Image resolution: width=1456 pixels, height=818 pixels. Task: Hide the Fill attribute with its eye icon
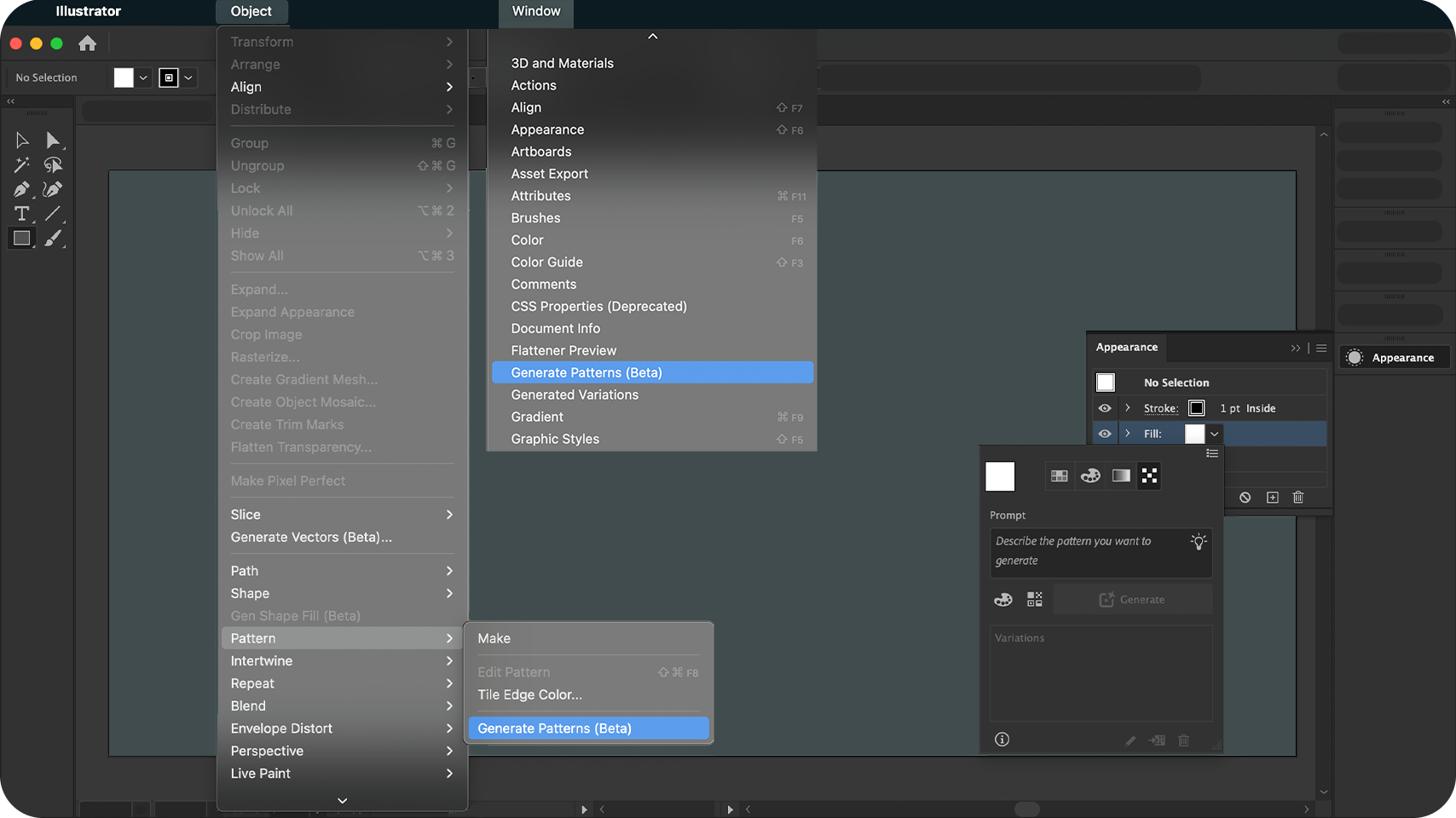[1105, 433]
